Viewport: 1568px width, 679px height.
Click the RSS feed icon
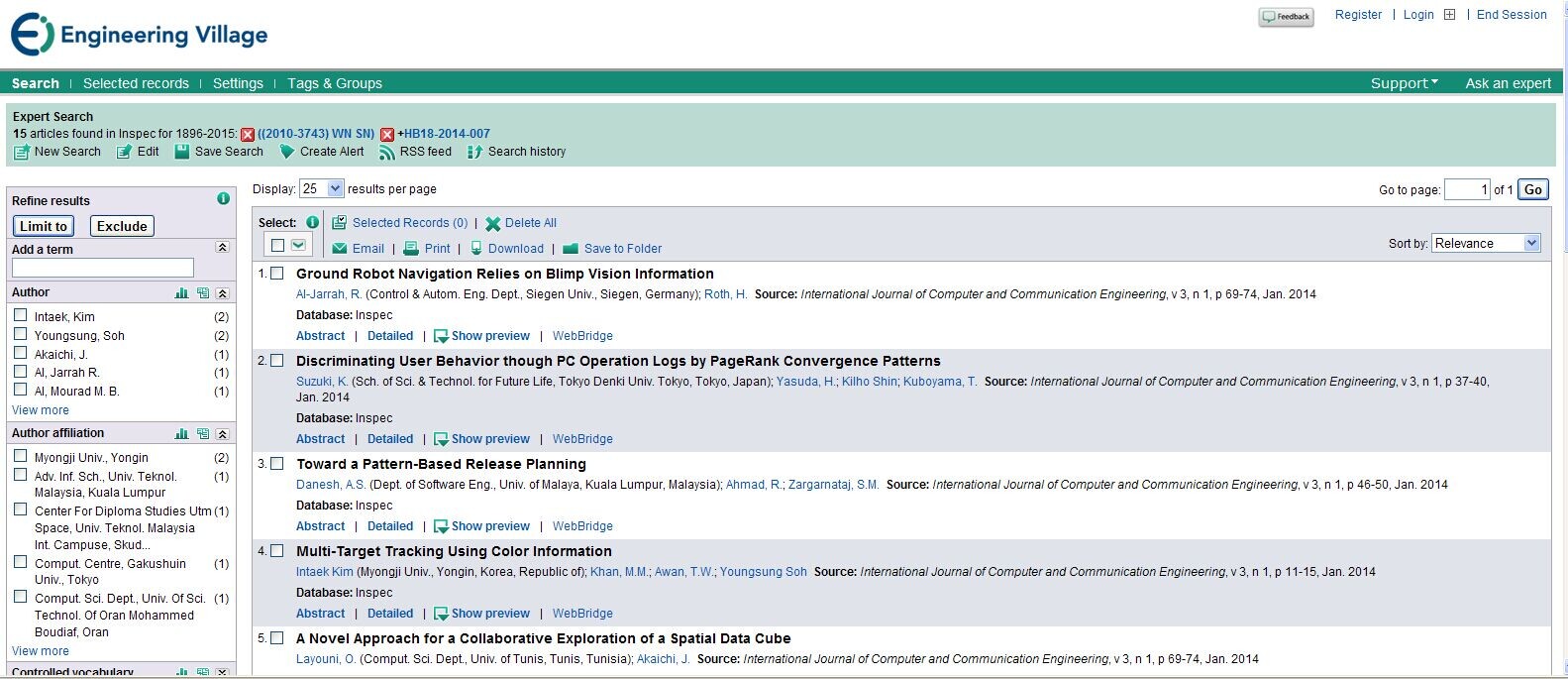(387, 152)
